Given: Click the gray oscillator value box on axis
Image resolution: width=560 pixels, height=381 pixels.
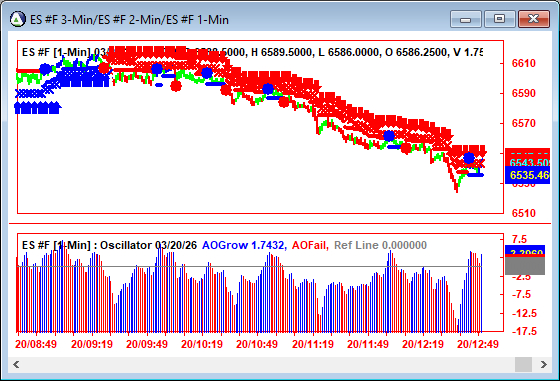Looking at the screenshot, I should [x=525, y=266].
